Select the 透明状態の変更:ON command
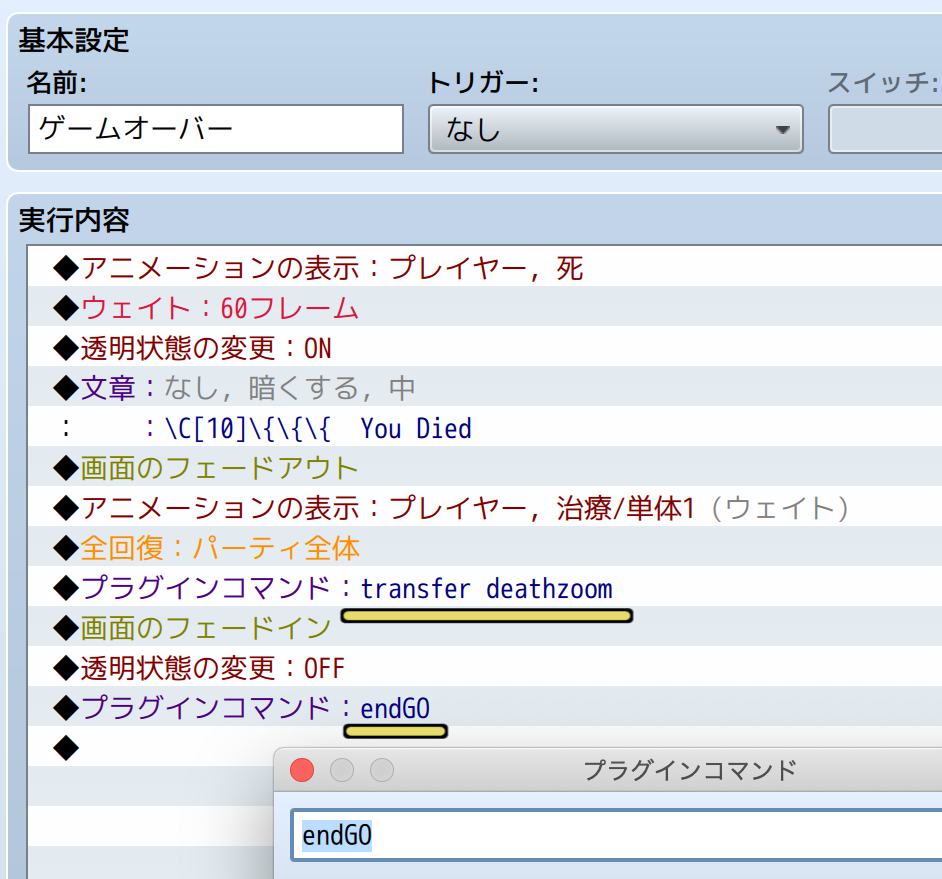 (205, 348)
